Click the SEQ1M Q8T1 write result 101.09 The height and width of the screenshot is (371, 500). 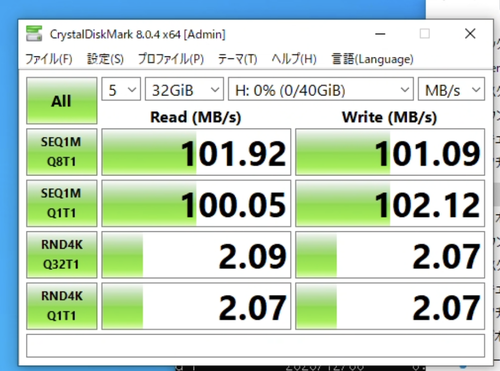point(390,152)
